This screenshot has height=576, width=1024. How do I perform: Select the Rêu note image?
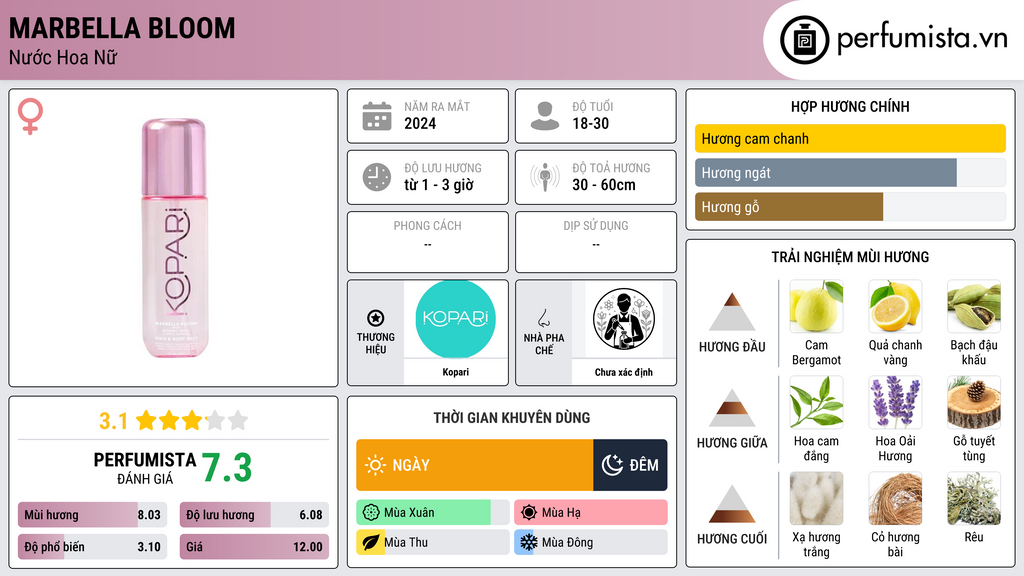click(974, 498)
